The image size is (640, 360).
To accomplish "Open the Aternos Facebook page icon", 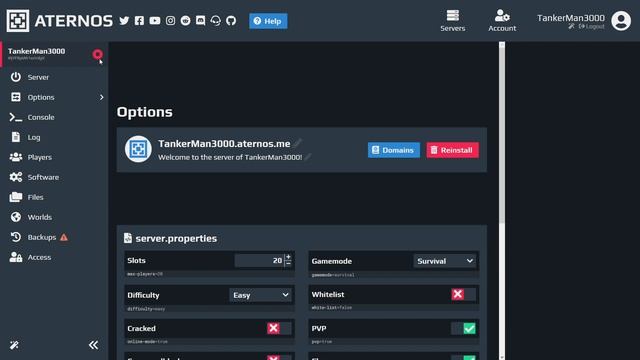I will [139, 20].
